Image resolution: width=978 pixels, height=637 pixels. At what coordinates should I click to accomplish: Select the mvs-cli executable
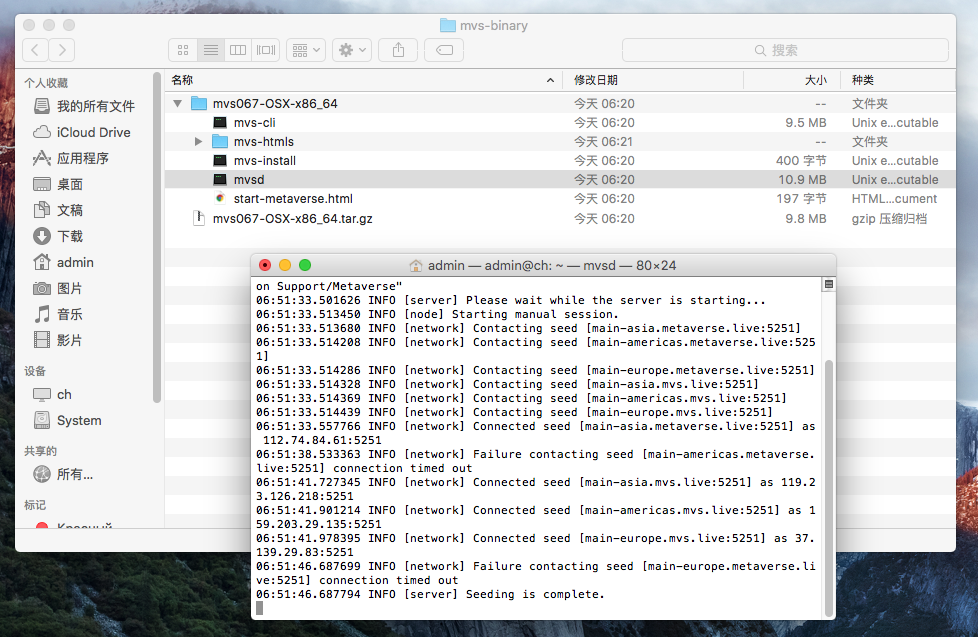560,123
